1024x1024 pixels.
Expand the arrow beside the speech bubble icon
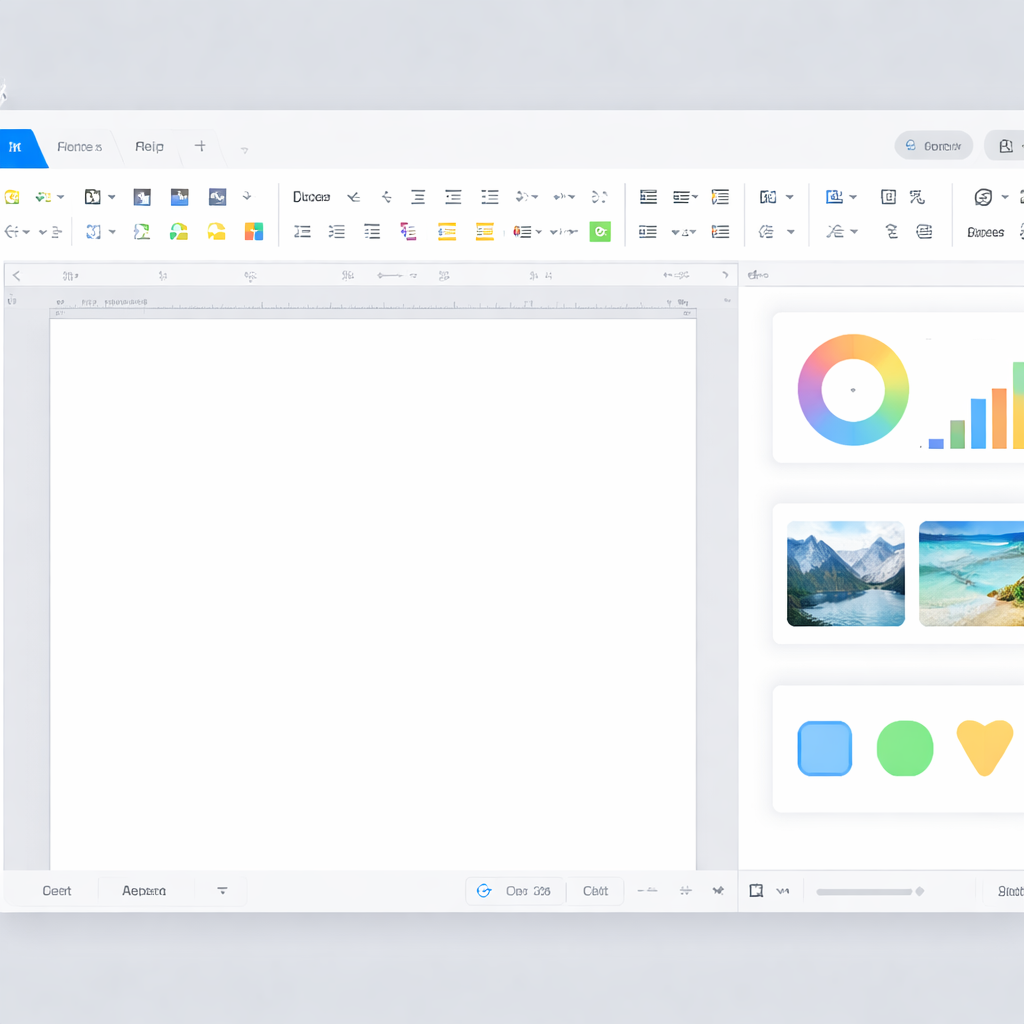(x=1004, y=198)
